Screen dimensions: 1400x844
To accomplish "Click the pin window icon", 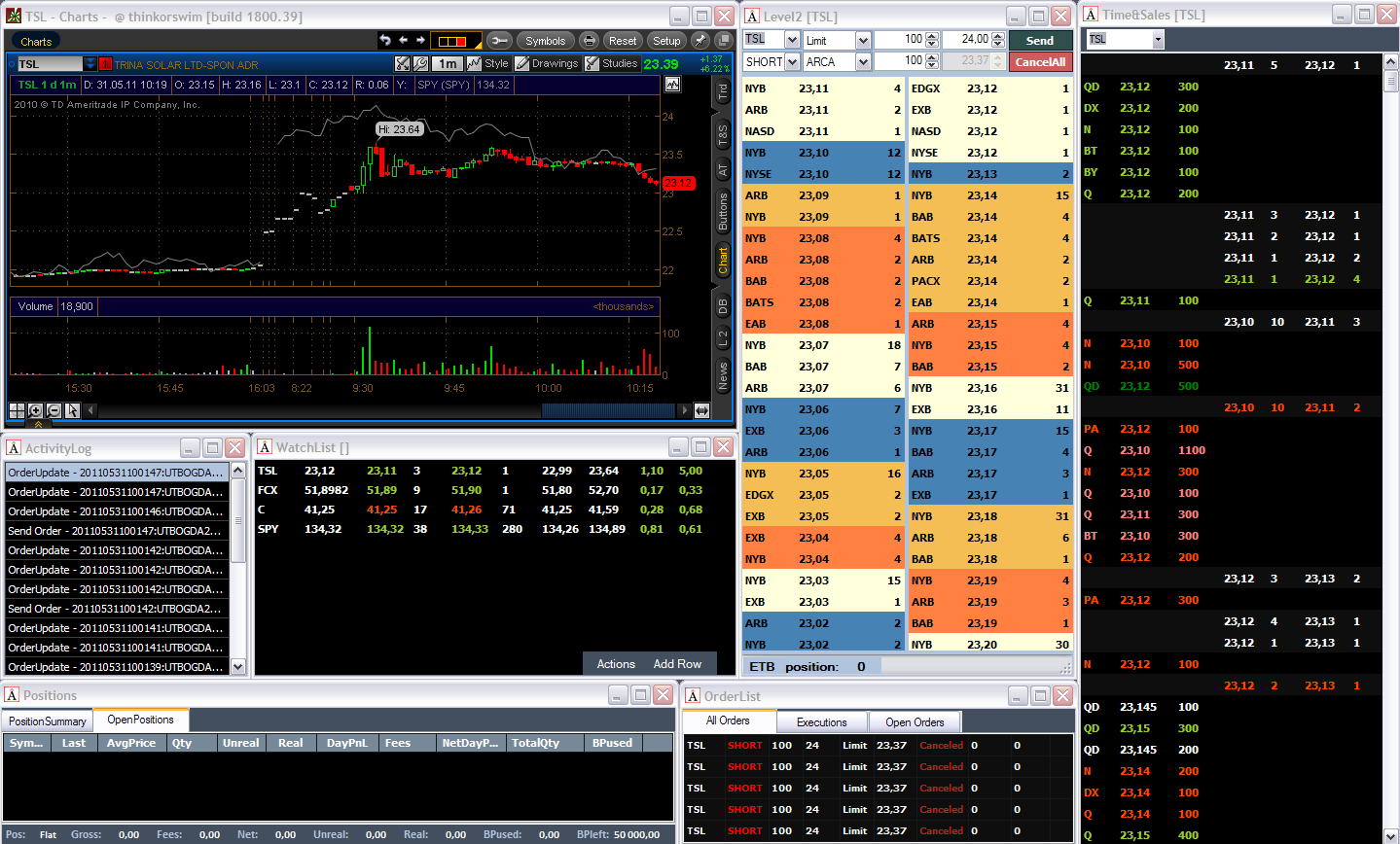I will pyautogui.click(x=700, y=41).
